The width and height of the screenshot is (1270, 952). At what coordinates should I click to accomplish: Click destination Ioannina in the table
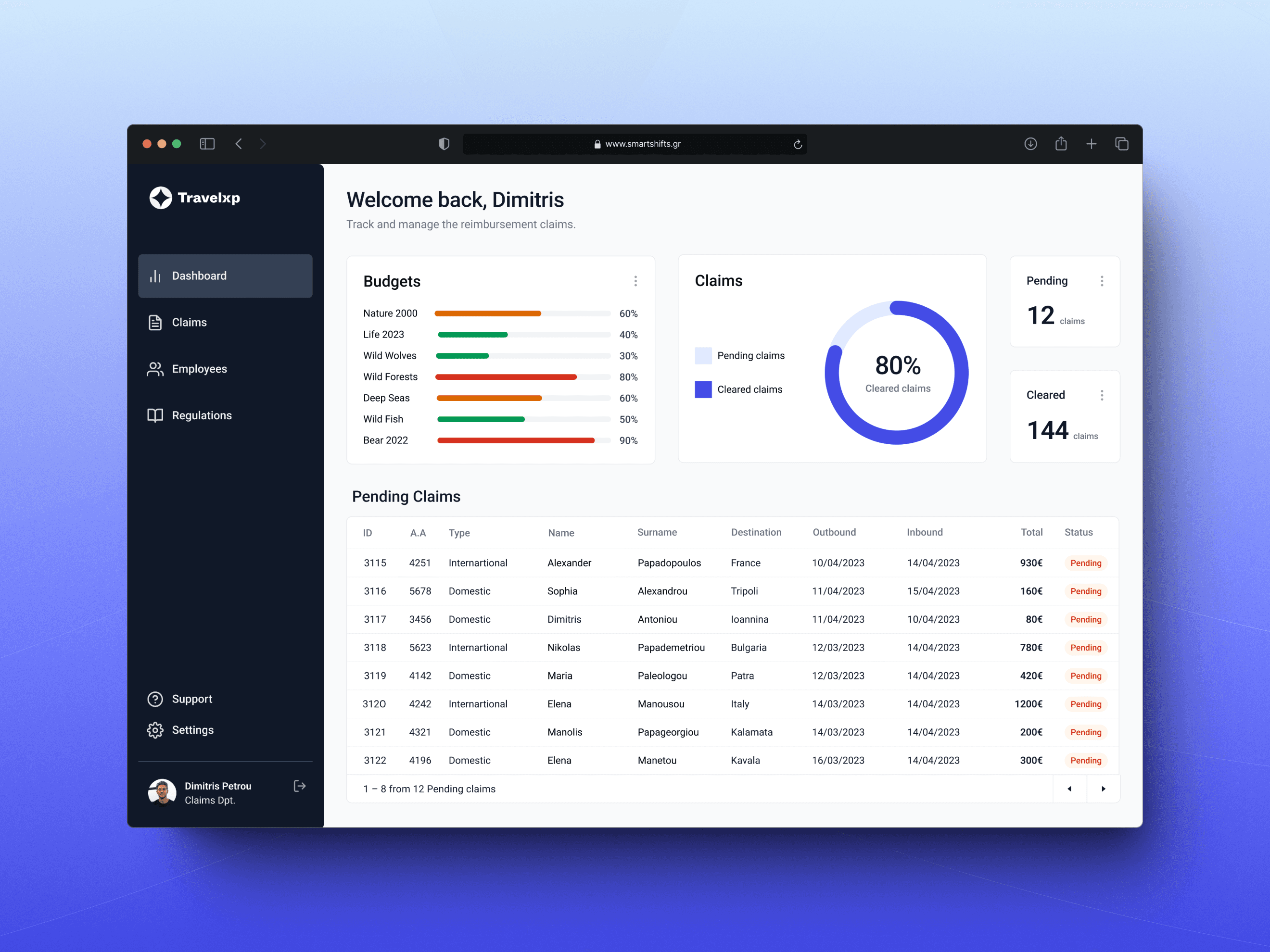click(x=749, y=620)
